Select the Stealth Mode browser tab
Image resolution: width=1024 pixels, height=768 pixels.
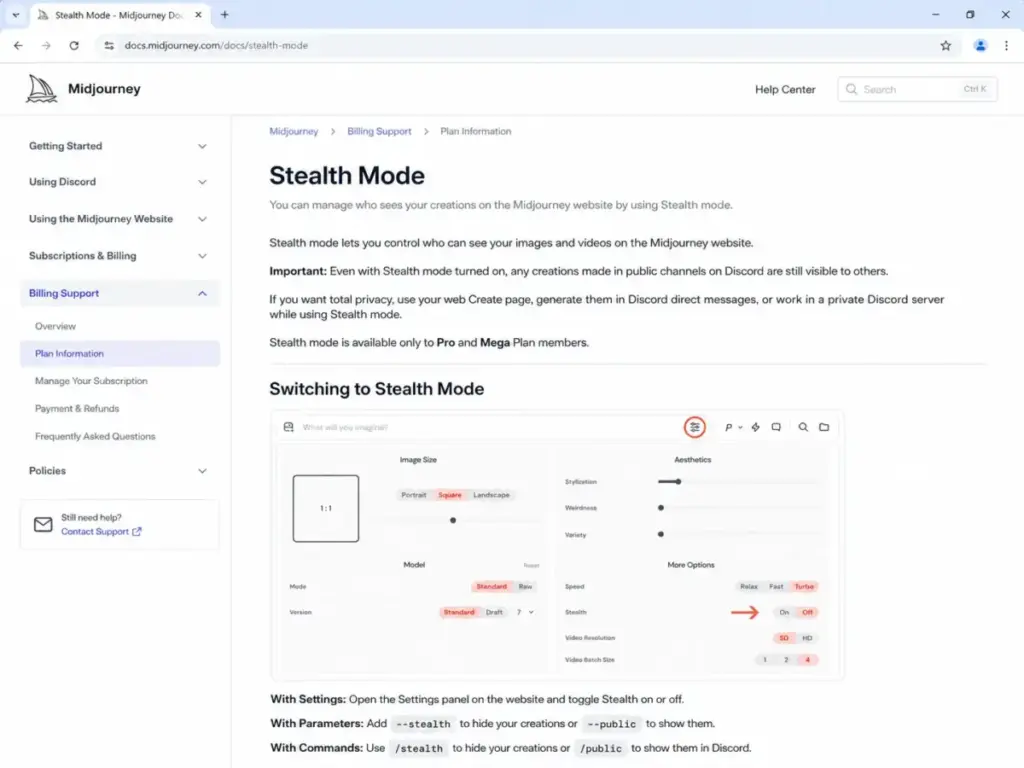coord(121,14)
